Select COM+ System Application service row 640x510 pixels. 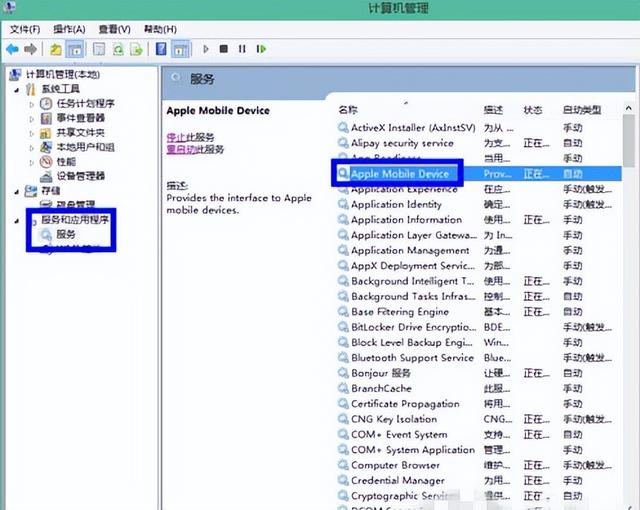point(480,450)
